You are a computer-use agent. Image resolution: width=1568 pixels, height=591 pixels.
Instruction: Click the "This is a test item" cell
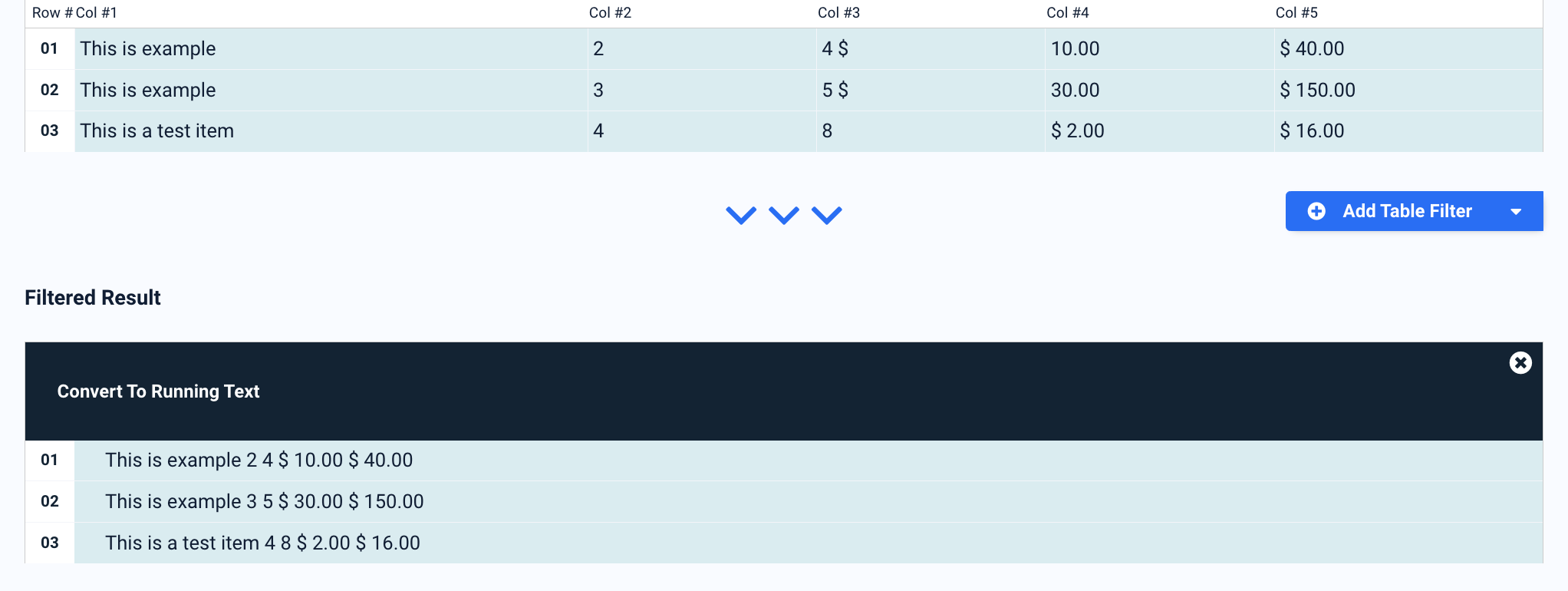tap(157, 131)
